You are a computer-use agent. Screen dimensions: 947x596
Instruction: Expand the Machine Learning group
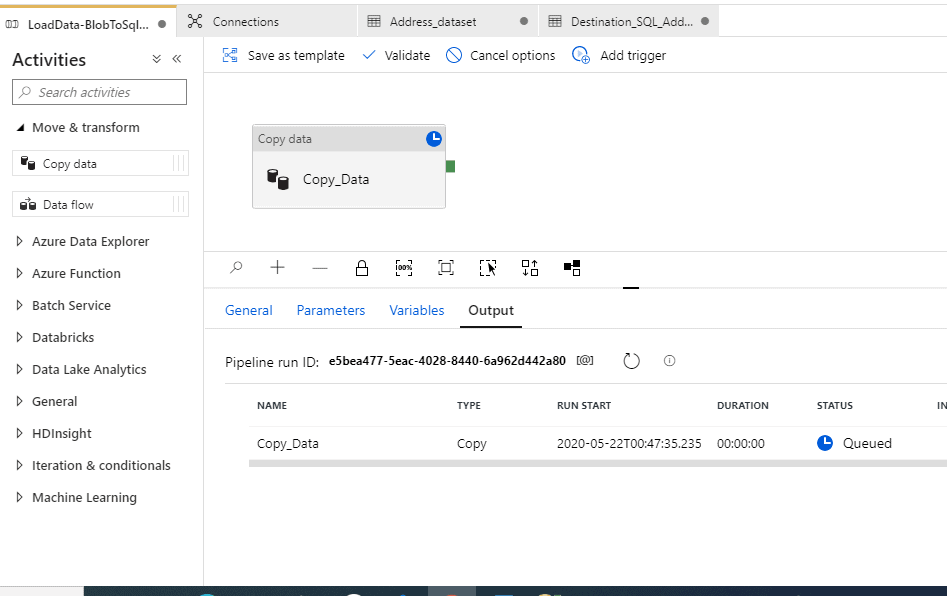[19, 497]
